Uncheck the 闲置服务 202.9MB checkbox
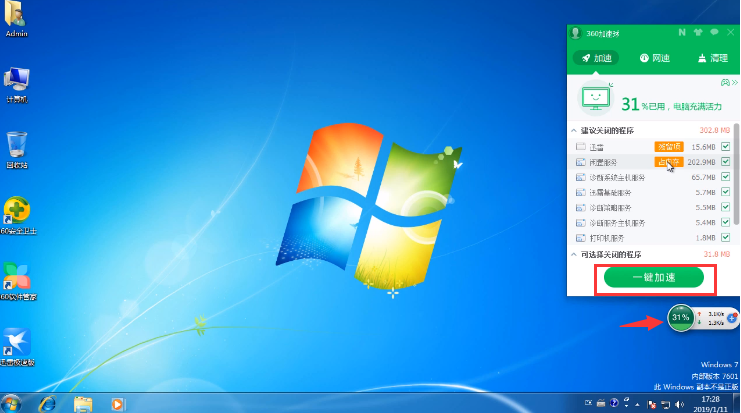 coord(725,162)
